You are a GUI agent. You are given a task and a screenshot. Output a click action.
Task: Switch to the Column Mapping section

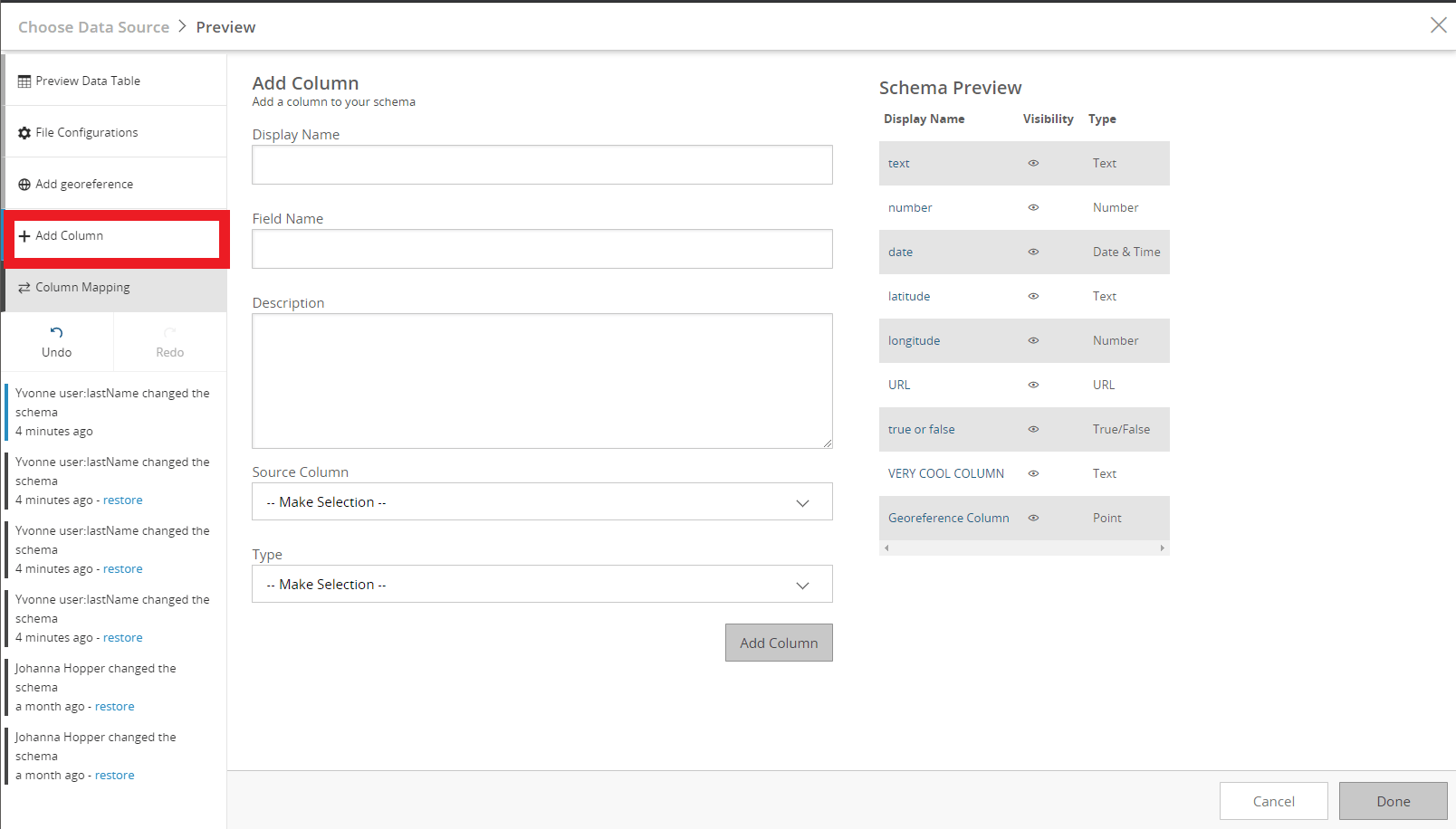coord(82,288)
